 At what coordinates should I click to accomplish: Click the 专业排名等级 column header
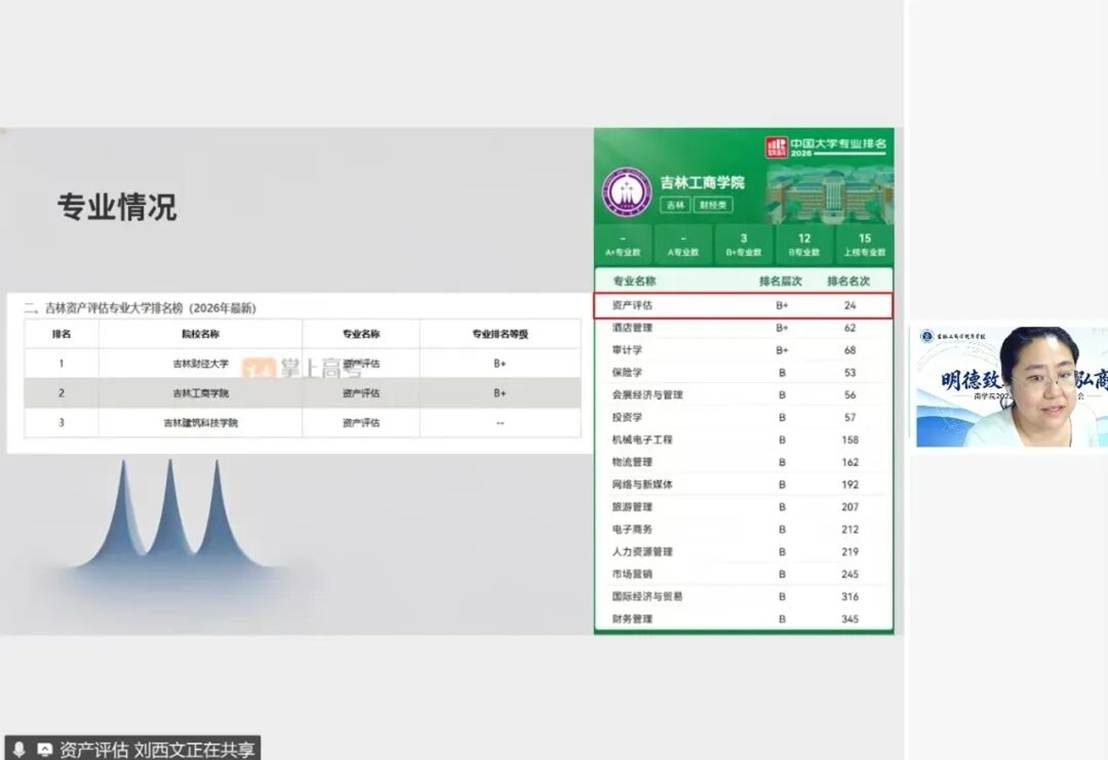pyautogui.click(x=500, y=334)
